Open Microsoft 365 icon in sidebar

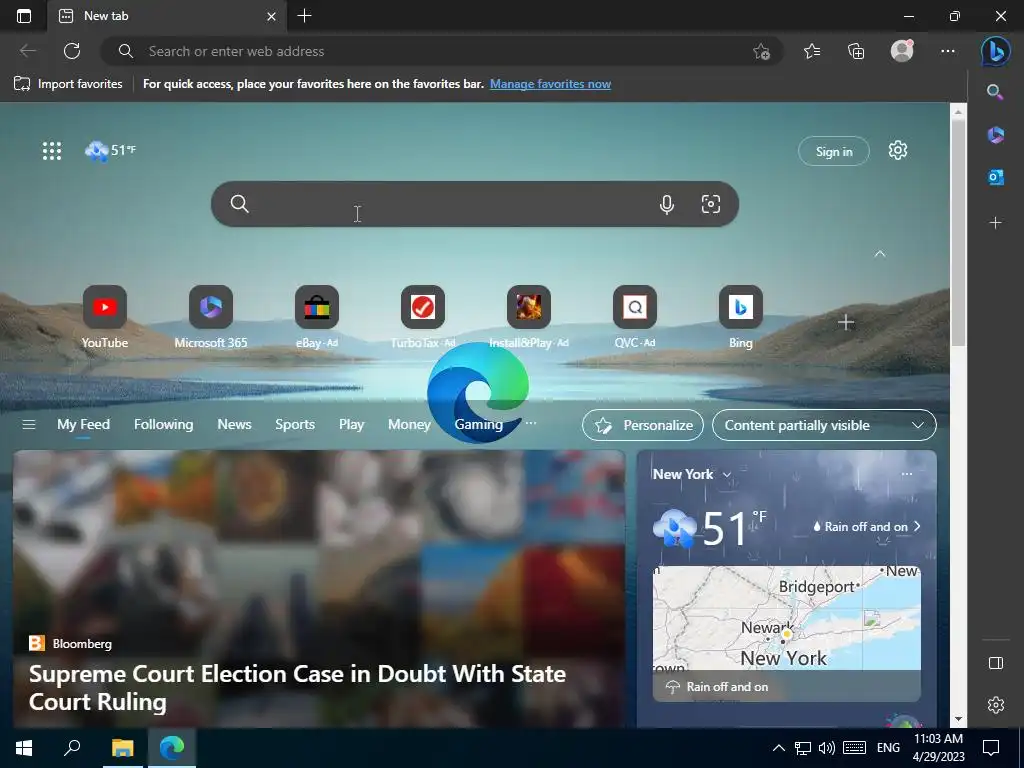pos(995,135)
